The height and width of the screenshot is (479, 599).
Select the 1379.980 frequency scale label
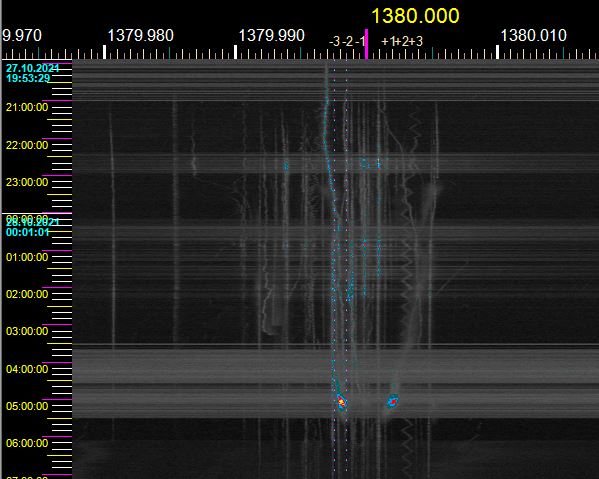click(140, 36)
